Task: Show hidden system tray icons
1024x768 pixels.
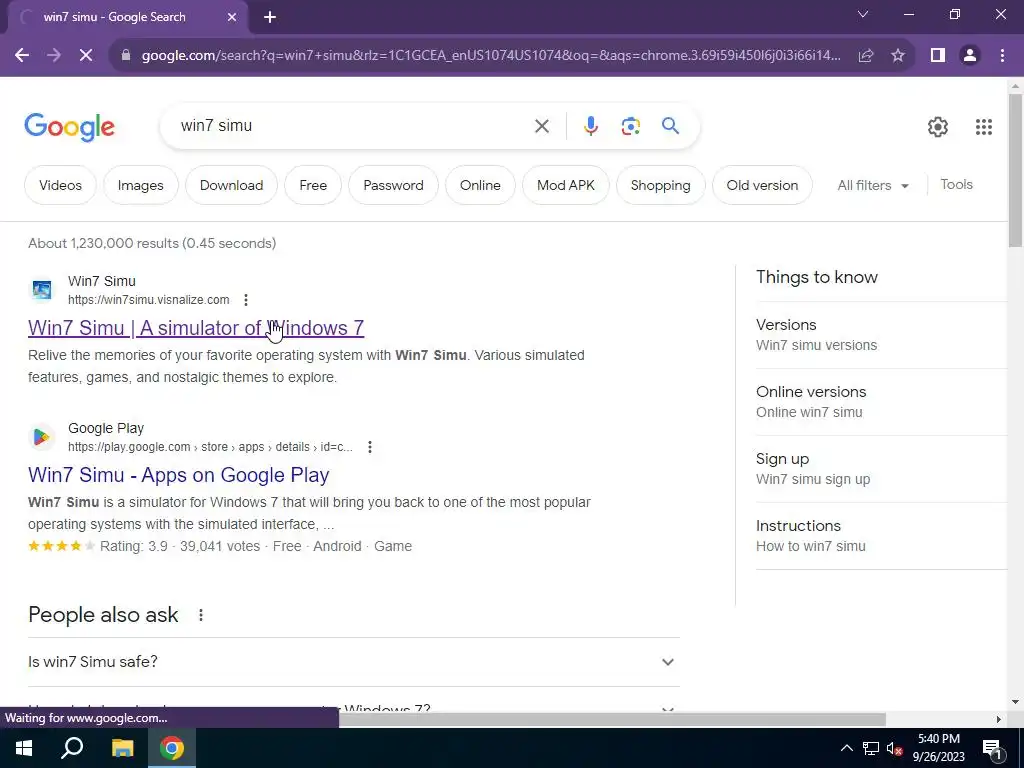Action: (x=846, y=748)
